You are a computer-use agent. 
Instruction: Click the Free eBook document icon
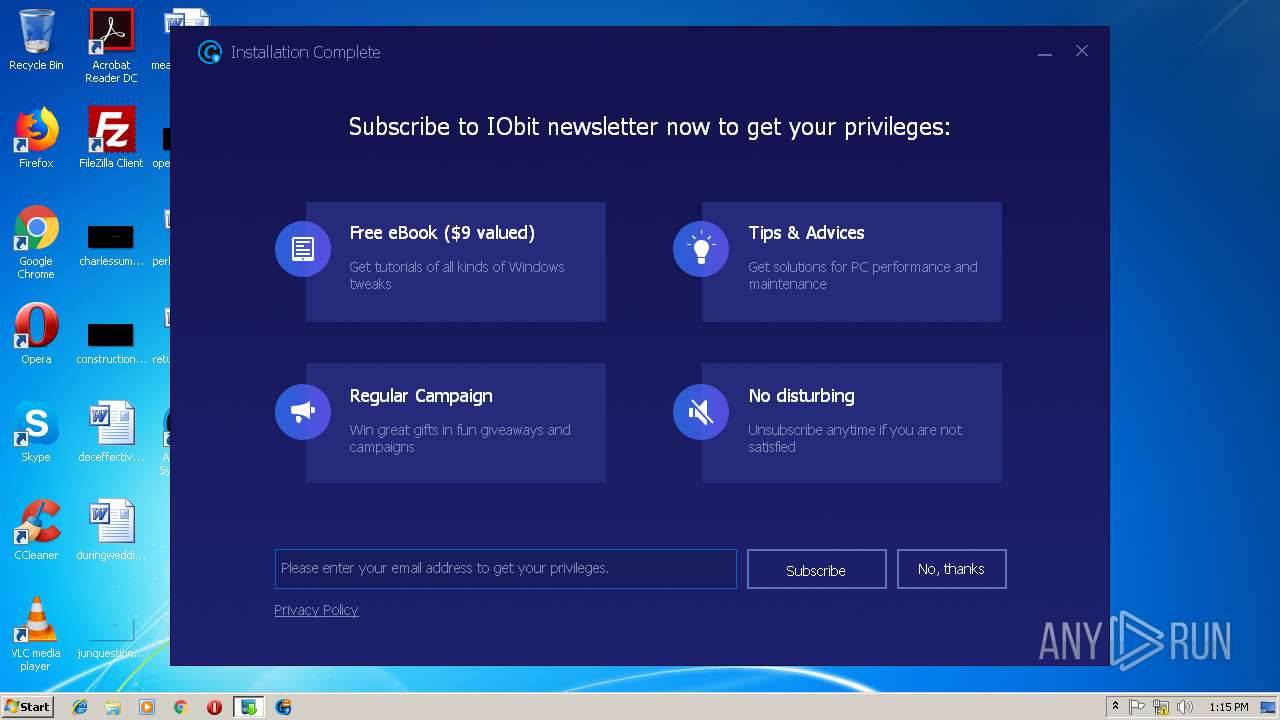(x=303, y=249)
